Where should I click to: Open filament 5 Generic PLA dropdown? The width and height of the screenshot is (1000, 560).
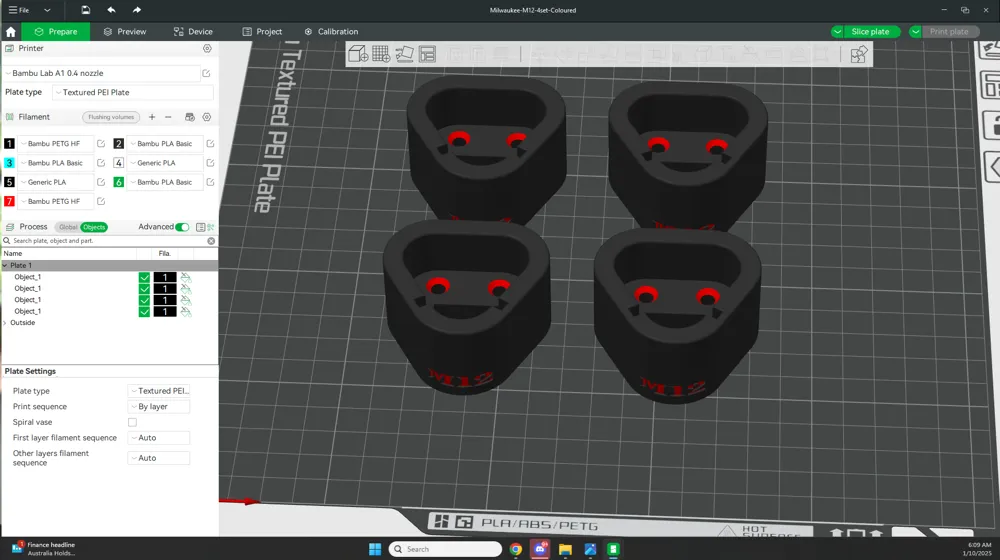(x=56, y=182)
